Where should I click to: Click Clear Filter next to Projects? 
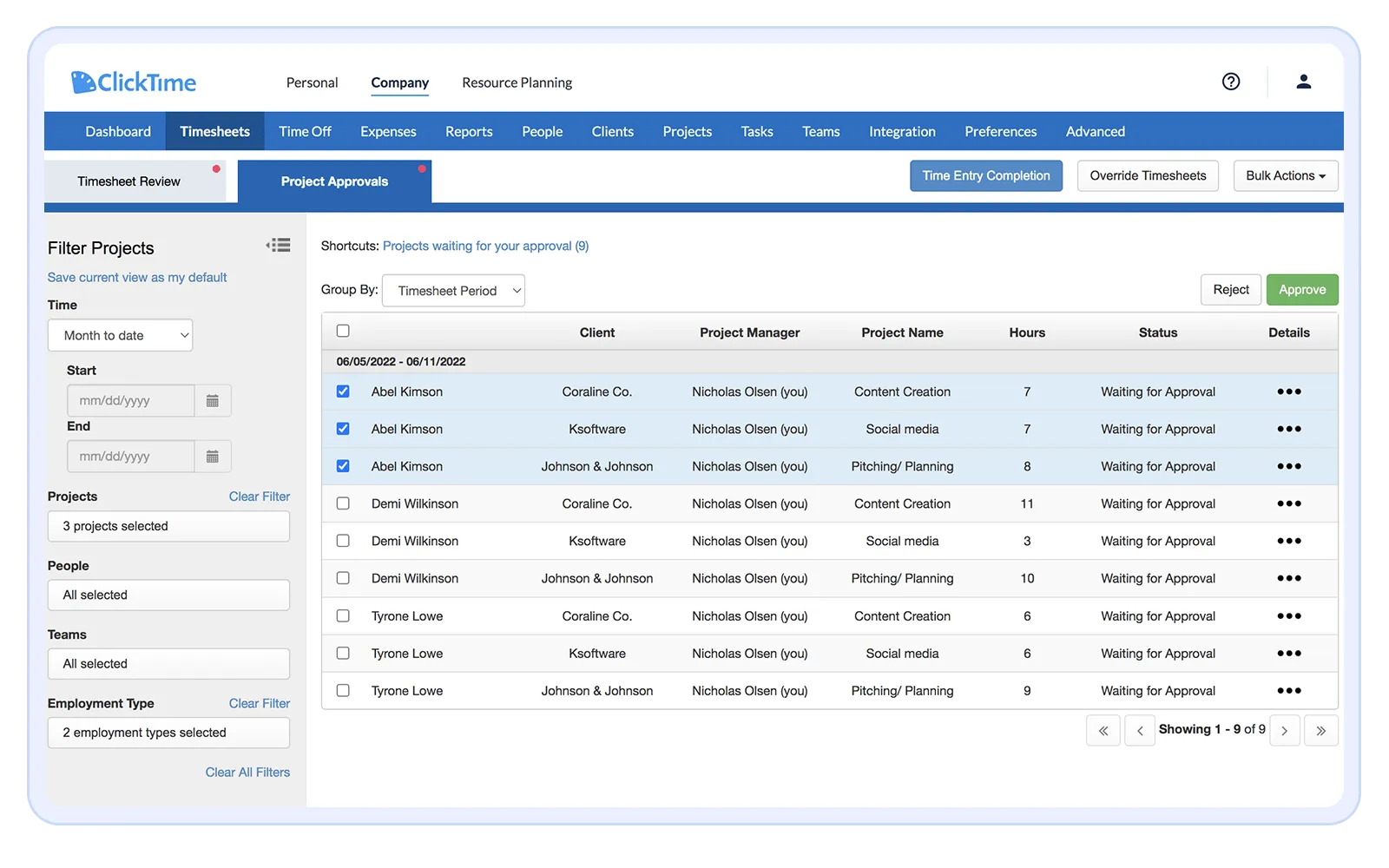click(x=260, y=496)
